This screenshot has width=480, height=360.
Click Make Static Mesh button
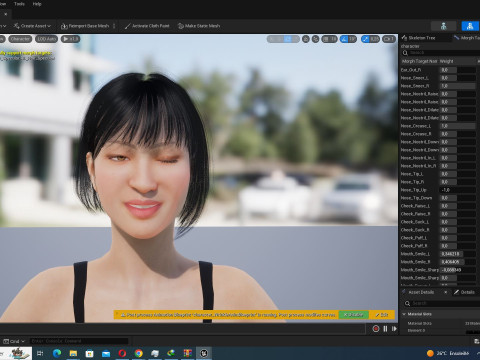(199, 26)
